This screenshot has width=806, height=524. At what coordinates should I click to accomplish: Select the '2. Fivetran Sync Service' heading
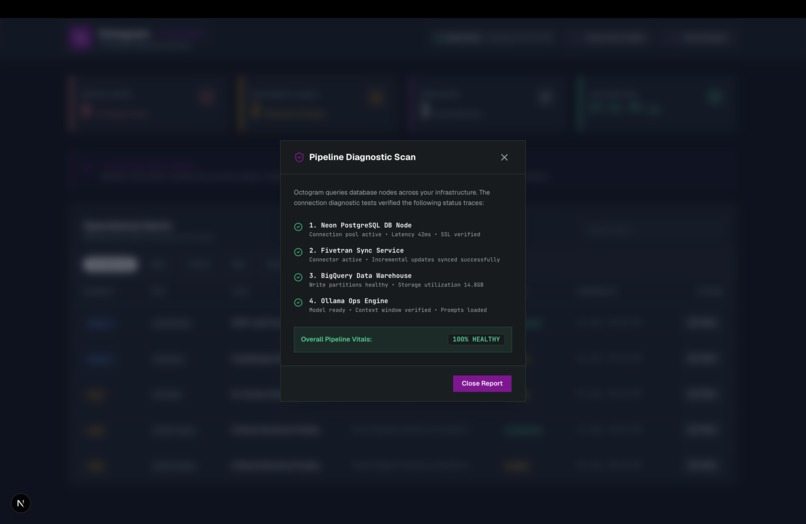pos(356,250)
